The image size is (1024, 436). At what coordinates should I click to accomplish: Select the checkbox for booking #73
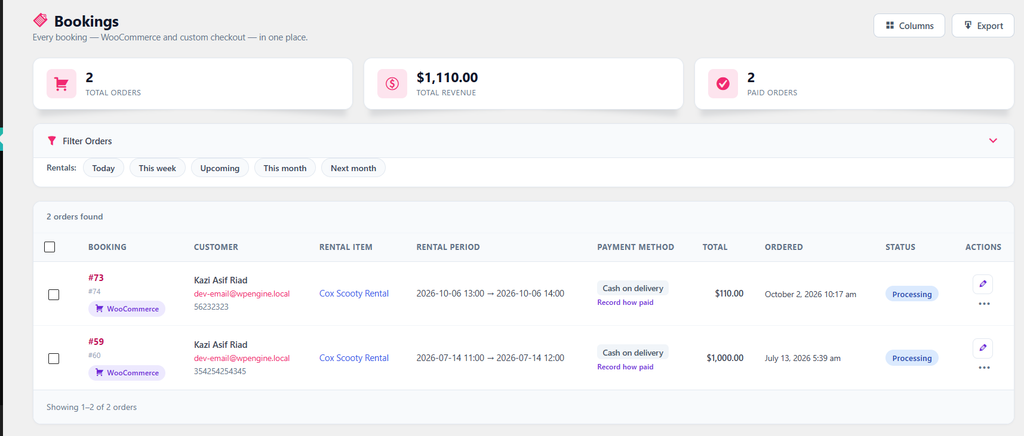click(54, 294)
